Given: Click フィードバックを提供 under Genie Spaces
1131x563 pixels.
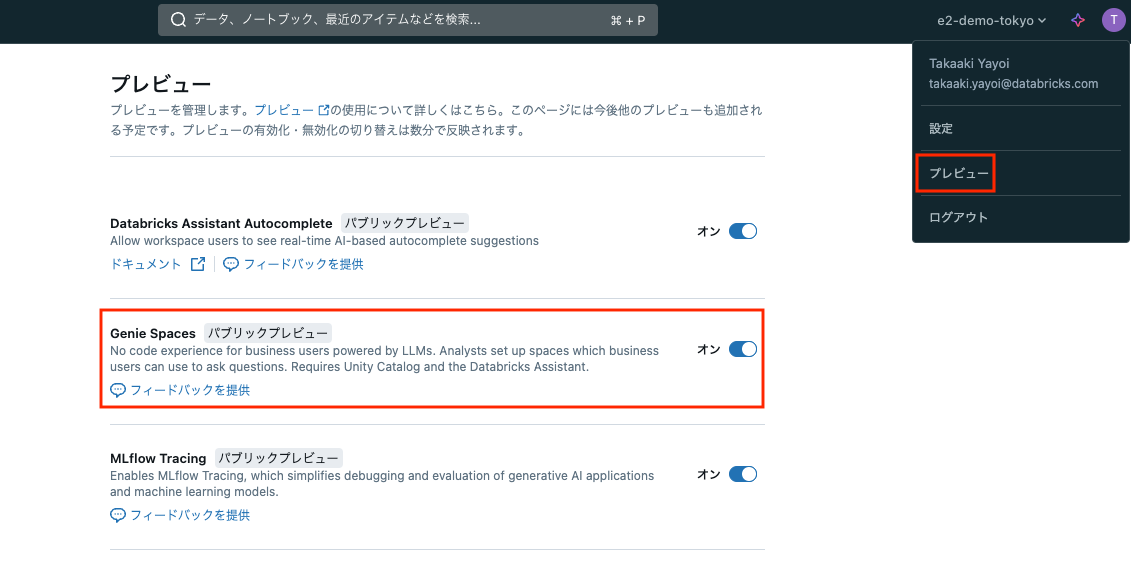Looking at the screenshot, I should pyautogui.click(x=190, y=390).
